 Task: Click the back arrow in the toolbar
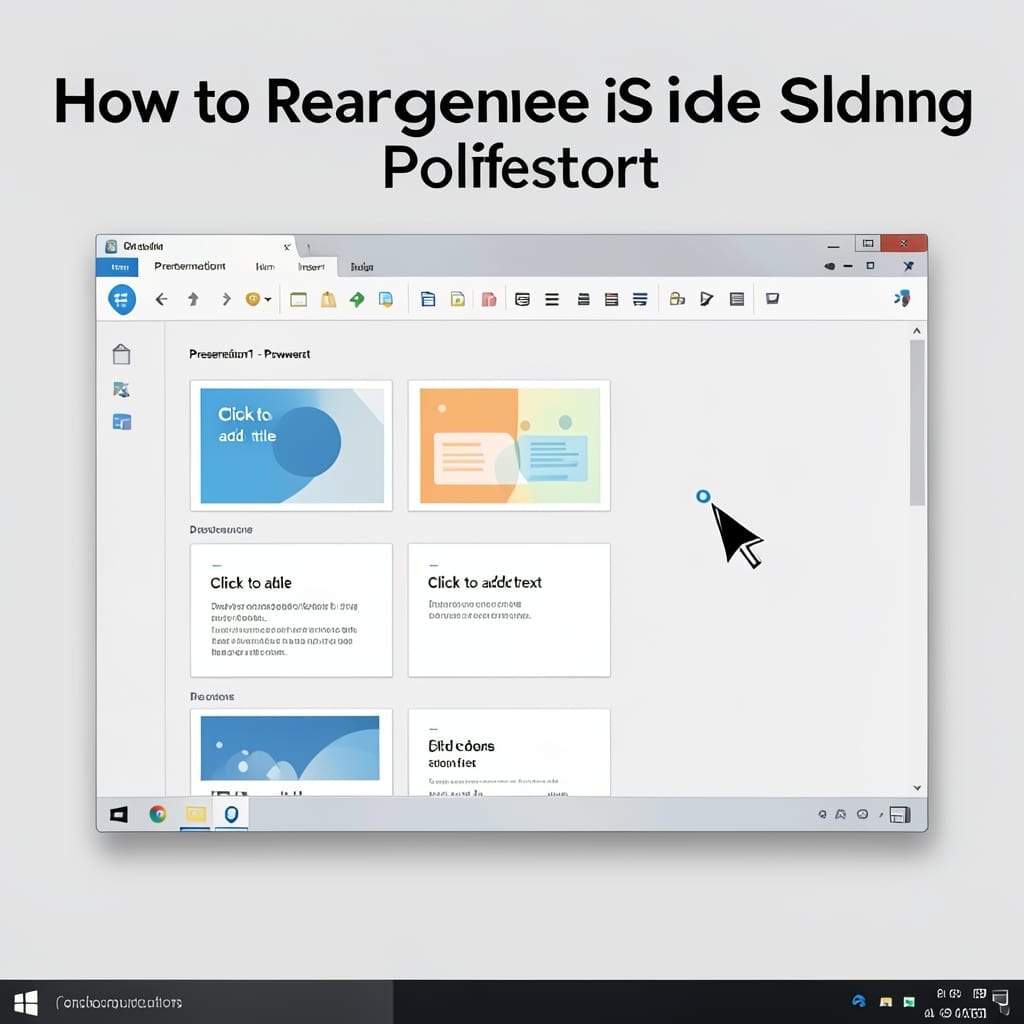point(161,299)
